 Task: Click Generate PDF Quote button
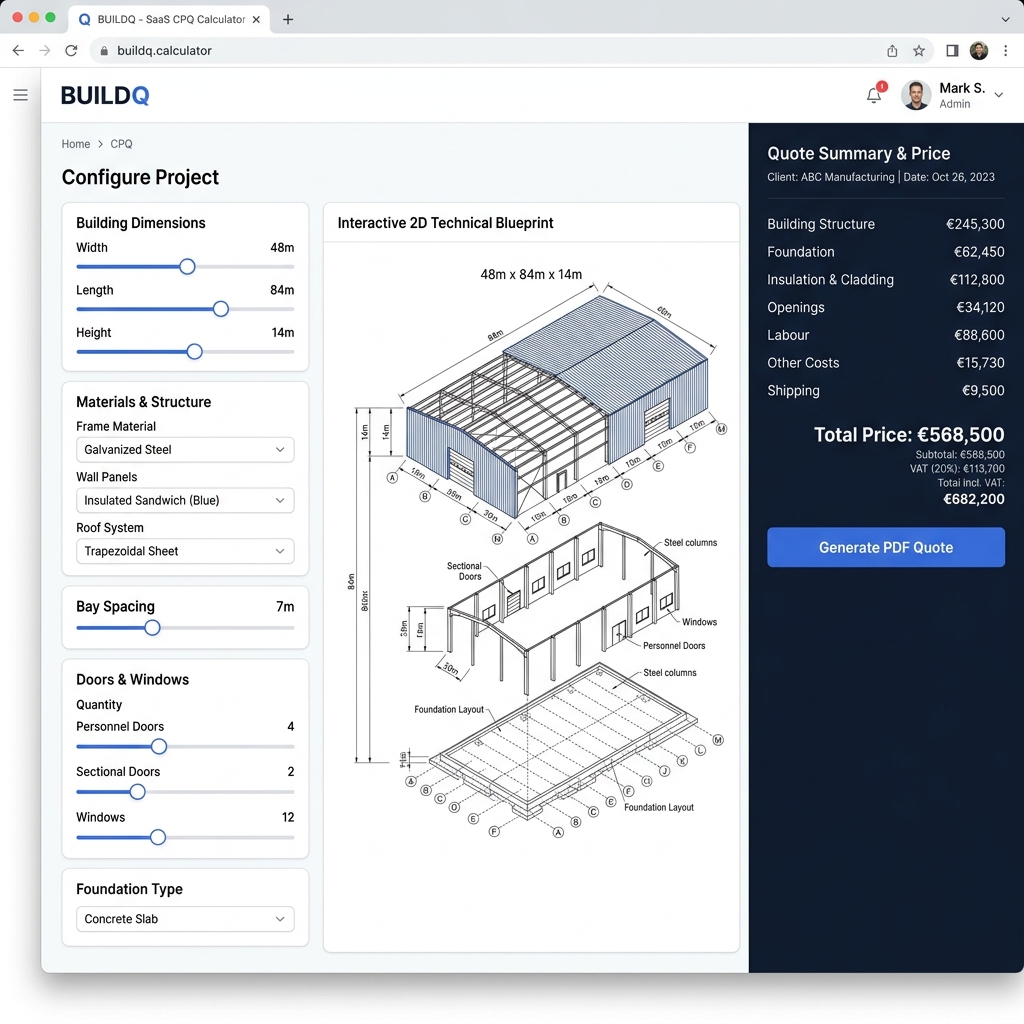[x=886, y=547]
